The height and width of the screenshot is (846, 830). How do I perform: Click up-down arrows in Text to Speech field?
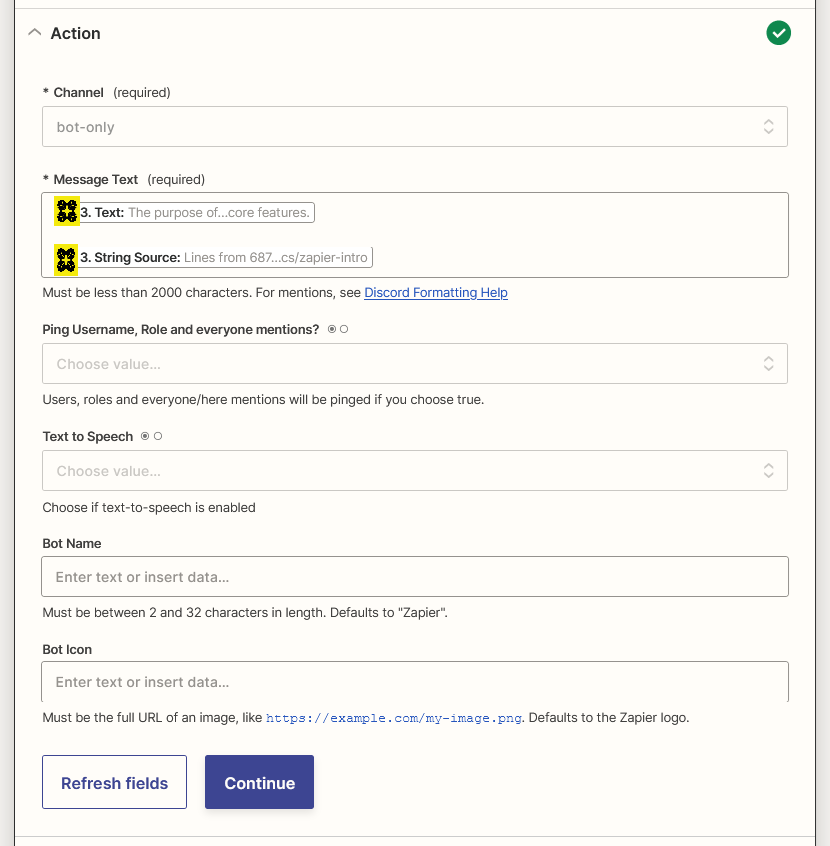click(768, 471)
